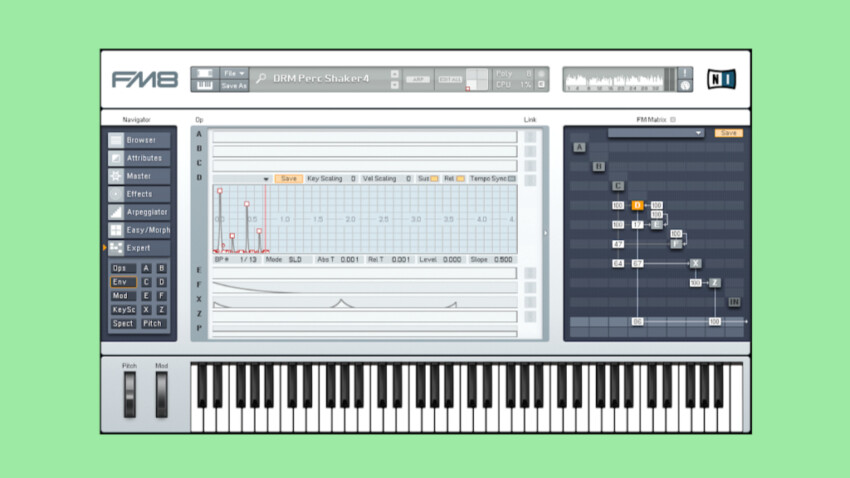Screen dimensions: 850x478
Task: Switch to the Mod expert tab
Action: (x=123, y=296)
